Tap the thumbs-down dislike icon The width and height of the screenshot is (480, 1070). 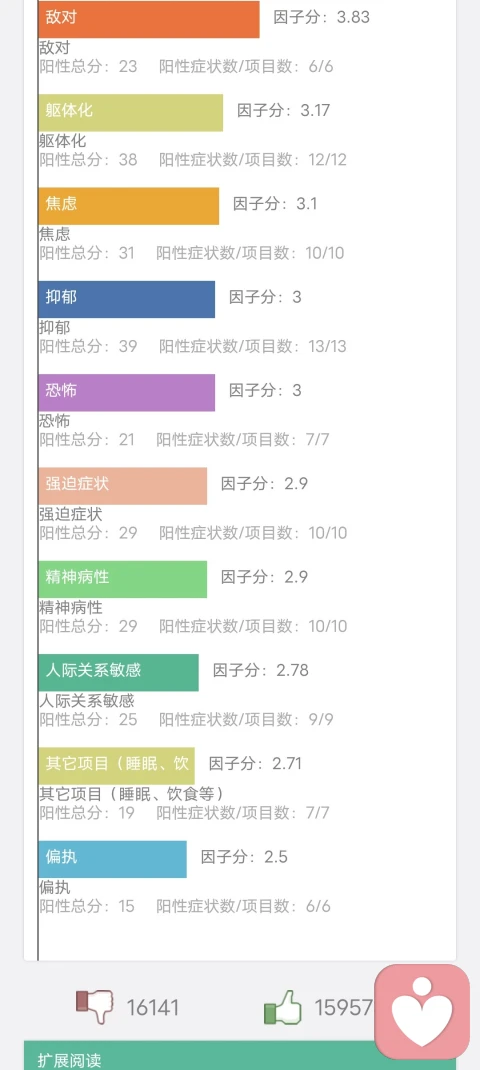coord(95,1007)
